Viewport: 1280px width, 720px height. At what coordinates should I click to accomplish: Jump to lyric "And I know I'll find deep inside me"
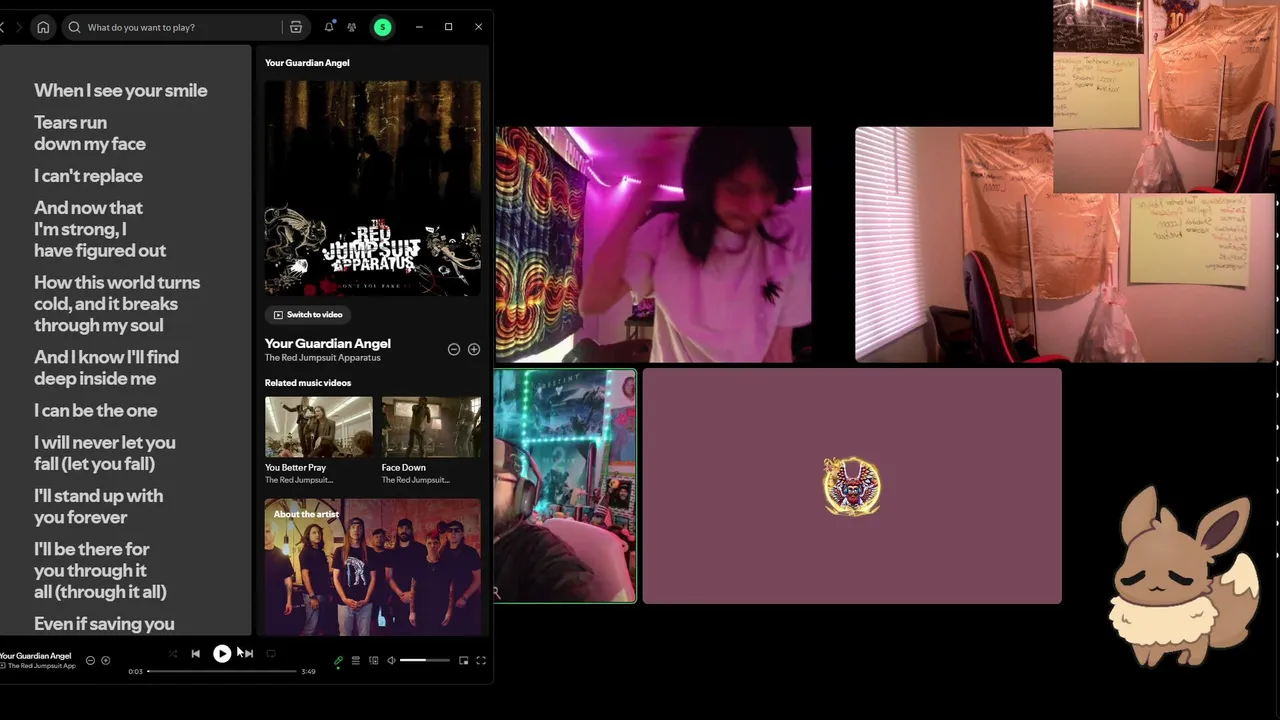click(106, 368)
